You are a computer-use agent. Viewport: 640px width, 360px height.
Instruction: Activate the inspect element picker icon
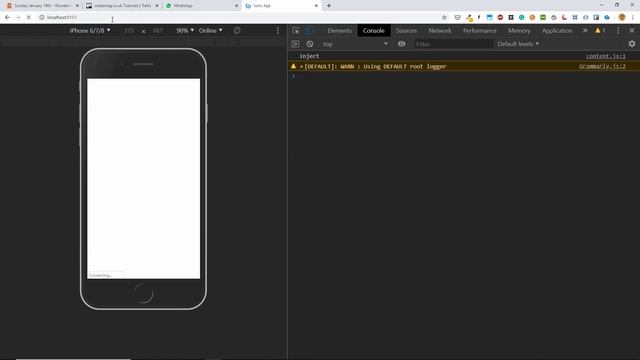click(296, 31)
